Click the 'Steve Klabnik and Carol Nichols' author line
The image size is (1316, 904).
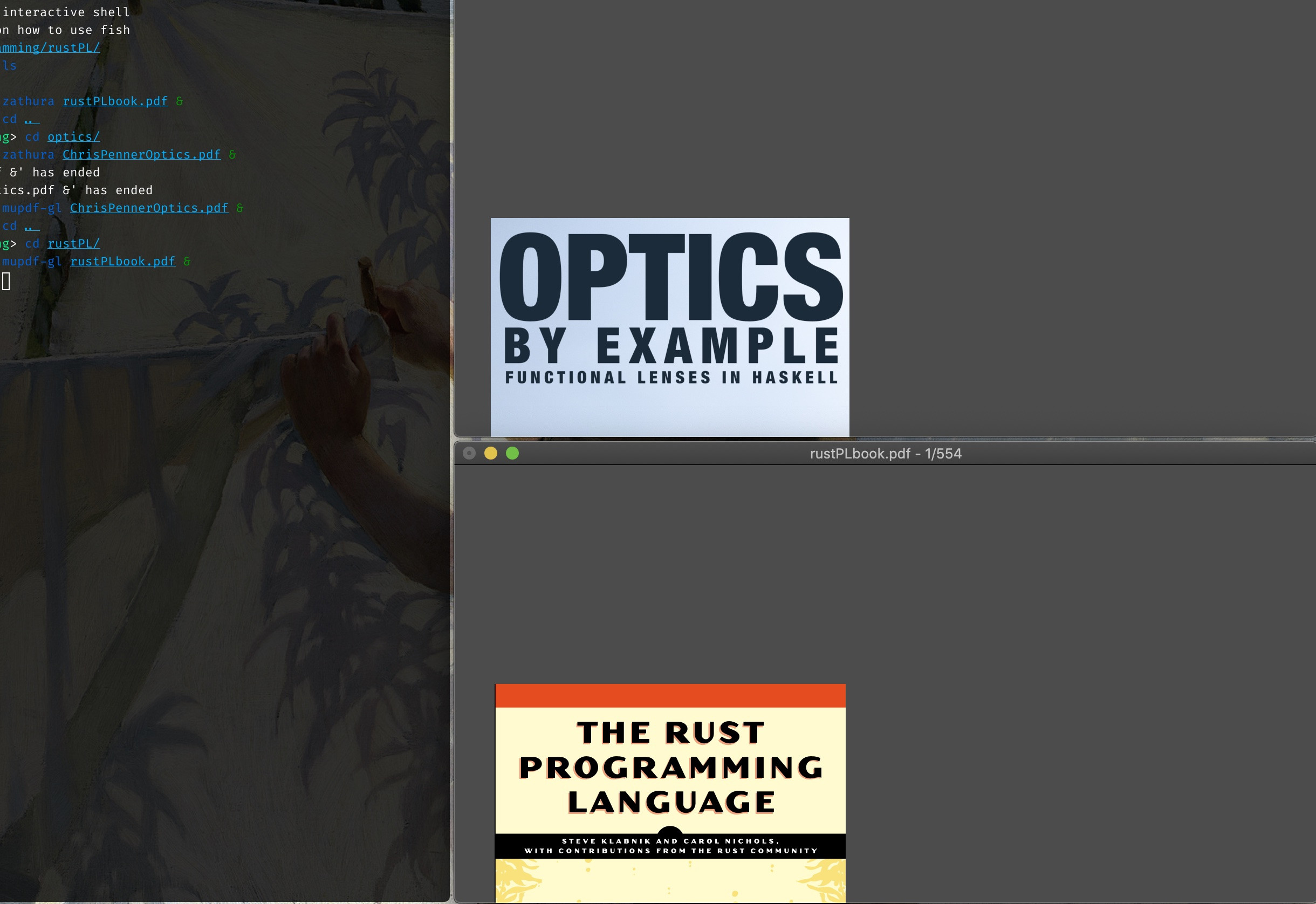pos(670,841)
